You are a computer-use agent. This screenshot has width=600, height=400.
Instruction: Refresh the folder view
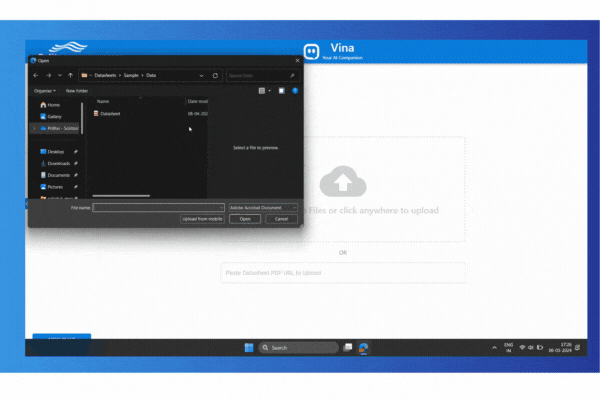pyautogui.click(x=215, y=75)
